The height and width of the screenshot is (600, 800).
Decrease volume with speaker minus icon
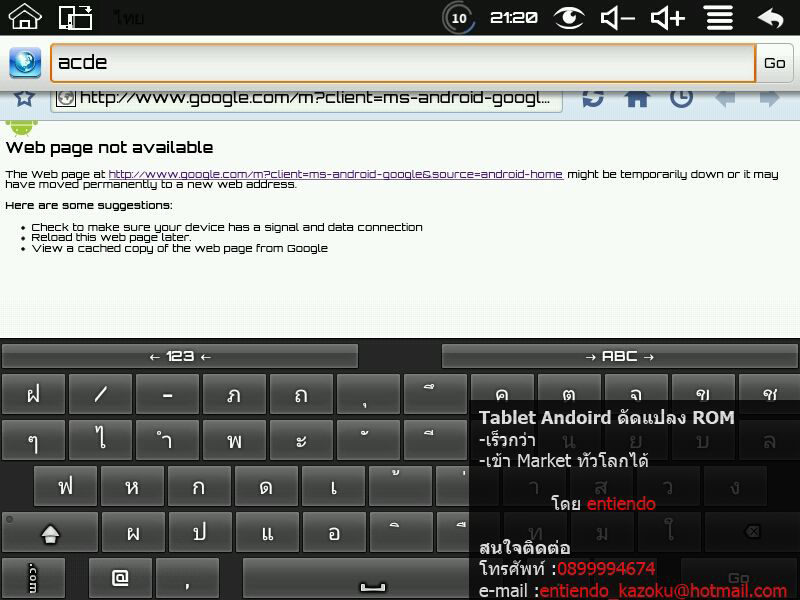617,17
